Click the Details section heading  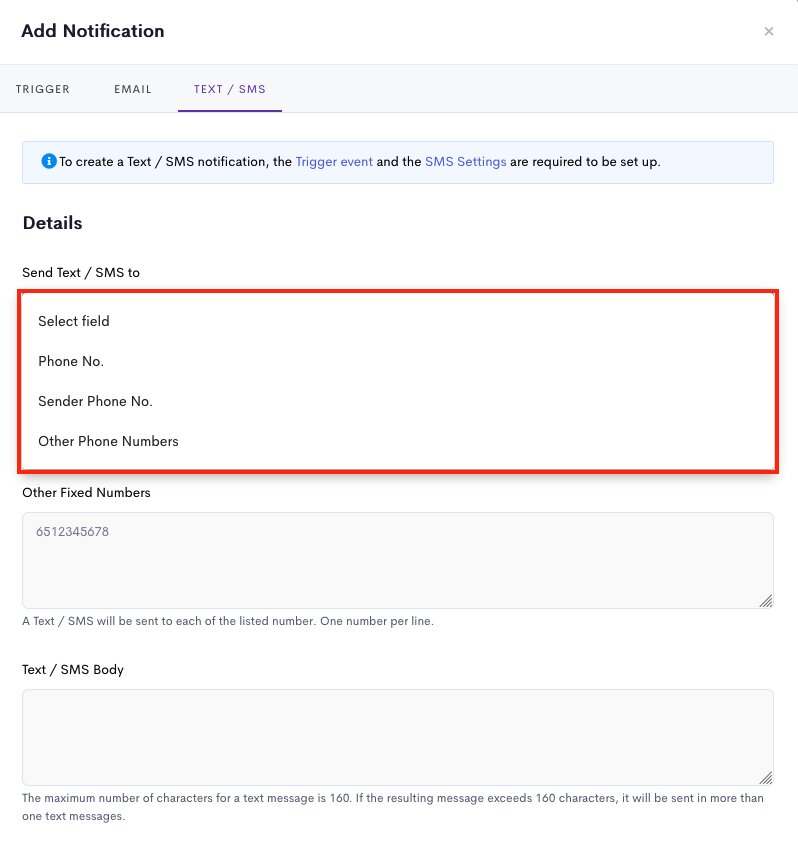[x=53, y=223]
